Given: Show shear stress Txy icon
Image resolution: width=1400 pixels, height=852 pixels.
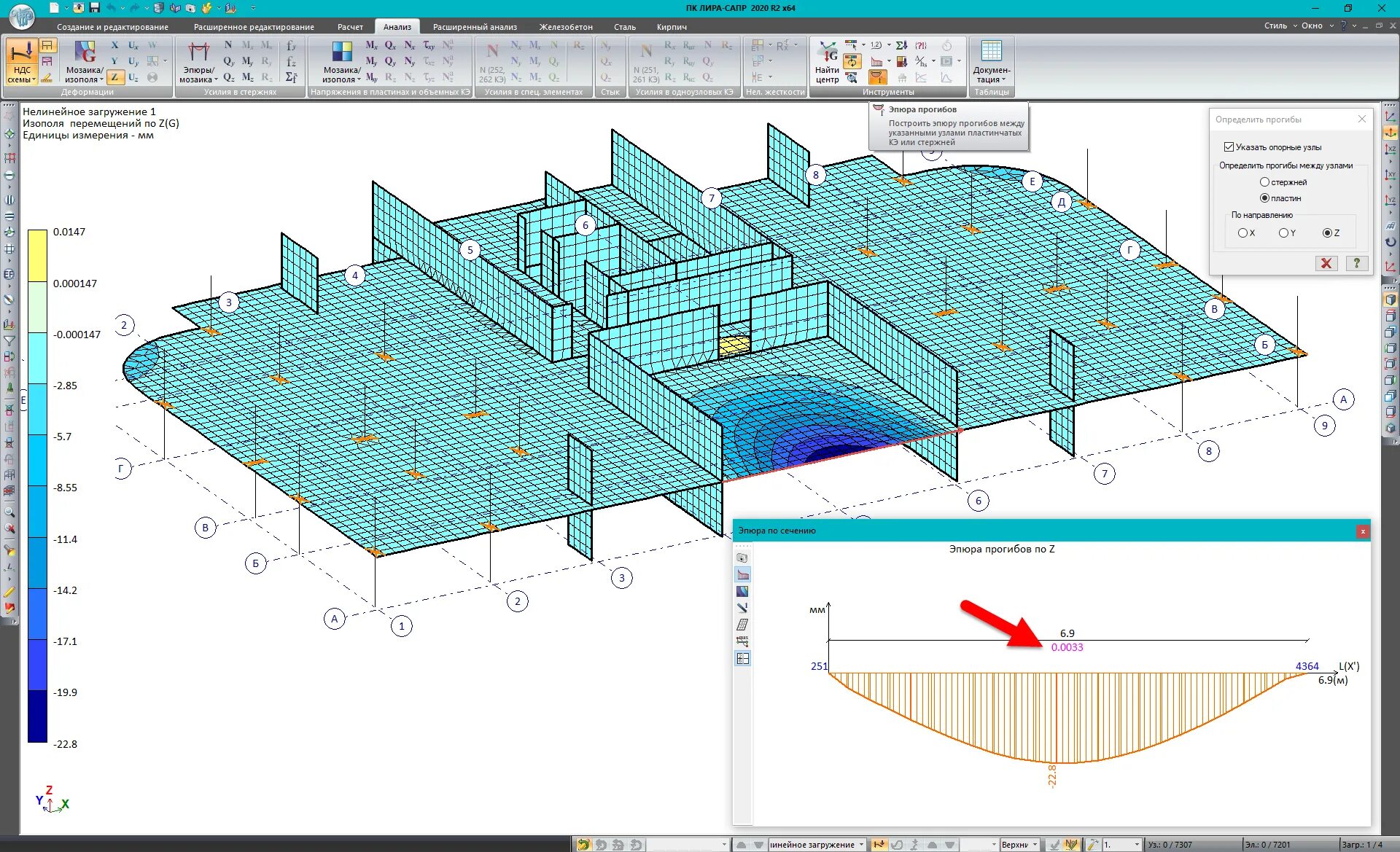Looking at the screenshot, I should [x=429, y=45].
